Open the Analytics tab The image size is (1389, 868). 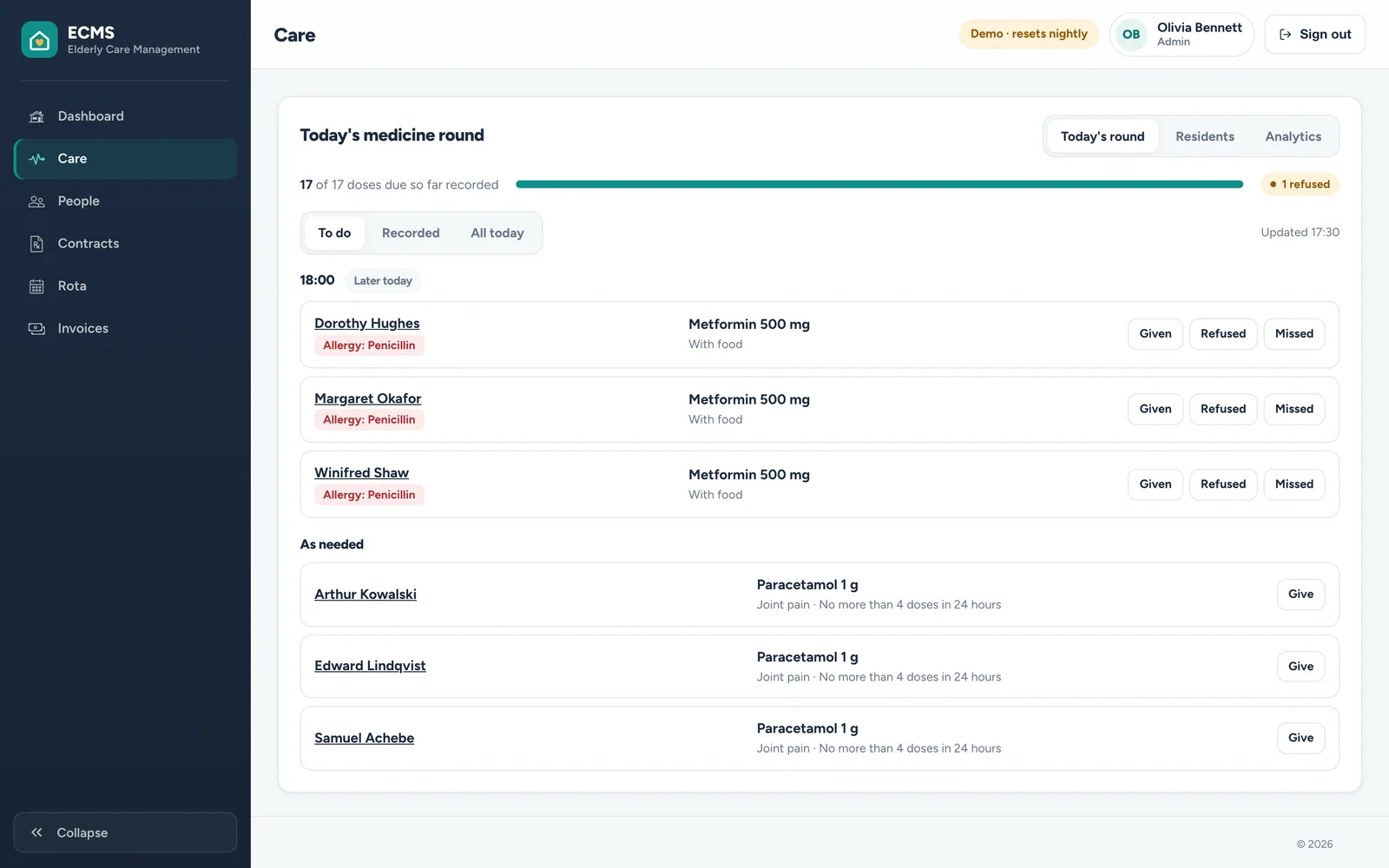point(1293,136)
